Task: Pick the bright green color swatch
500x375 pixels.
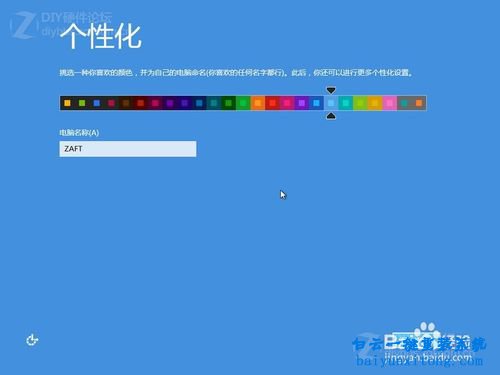Action: pyautogui.click(x=243, y=103)
